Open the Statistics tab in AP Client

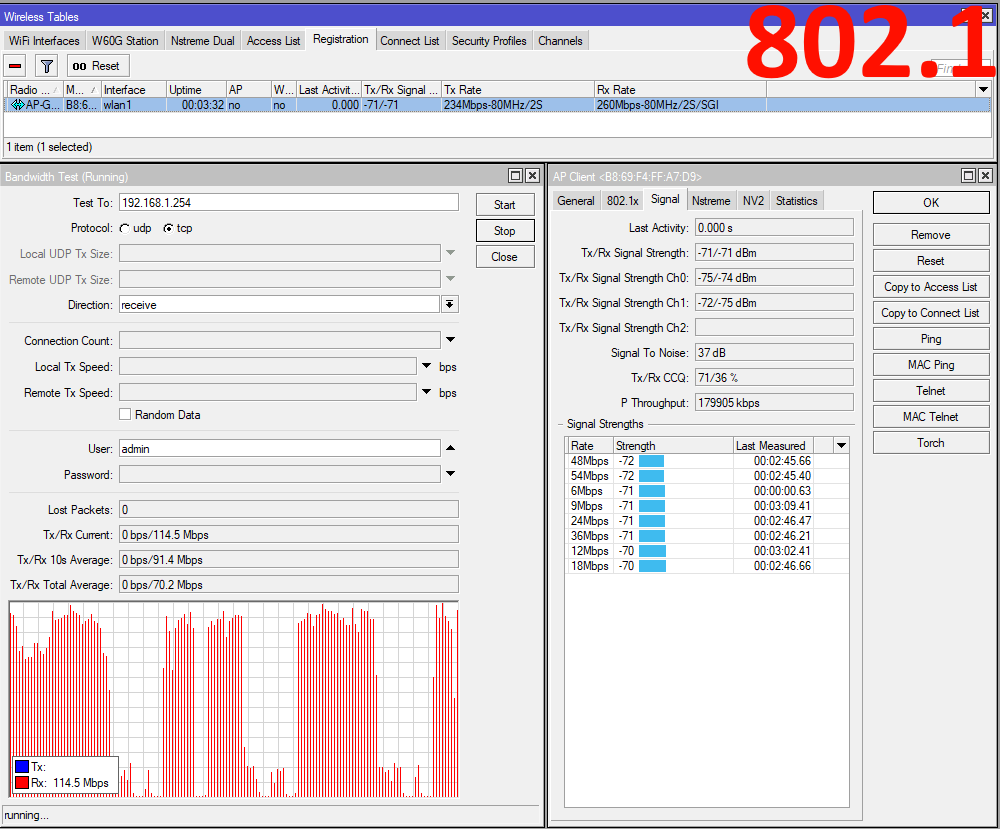[x=797, y=201]
